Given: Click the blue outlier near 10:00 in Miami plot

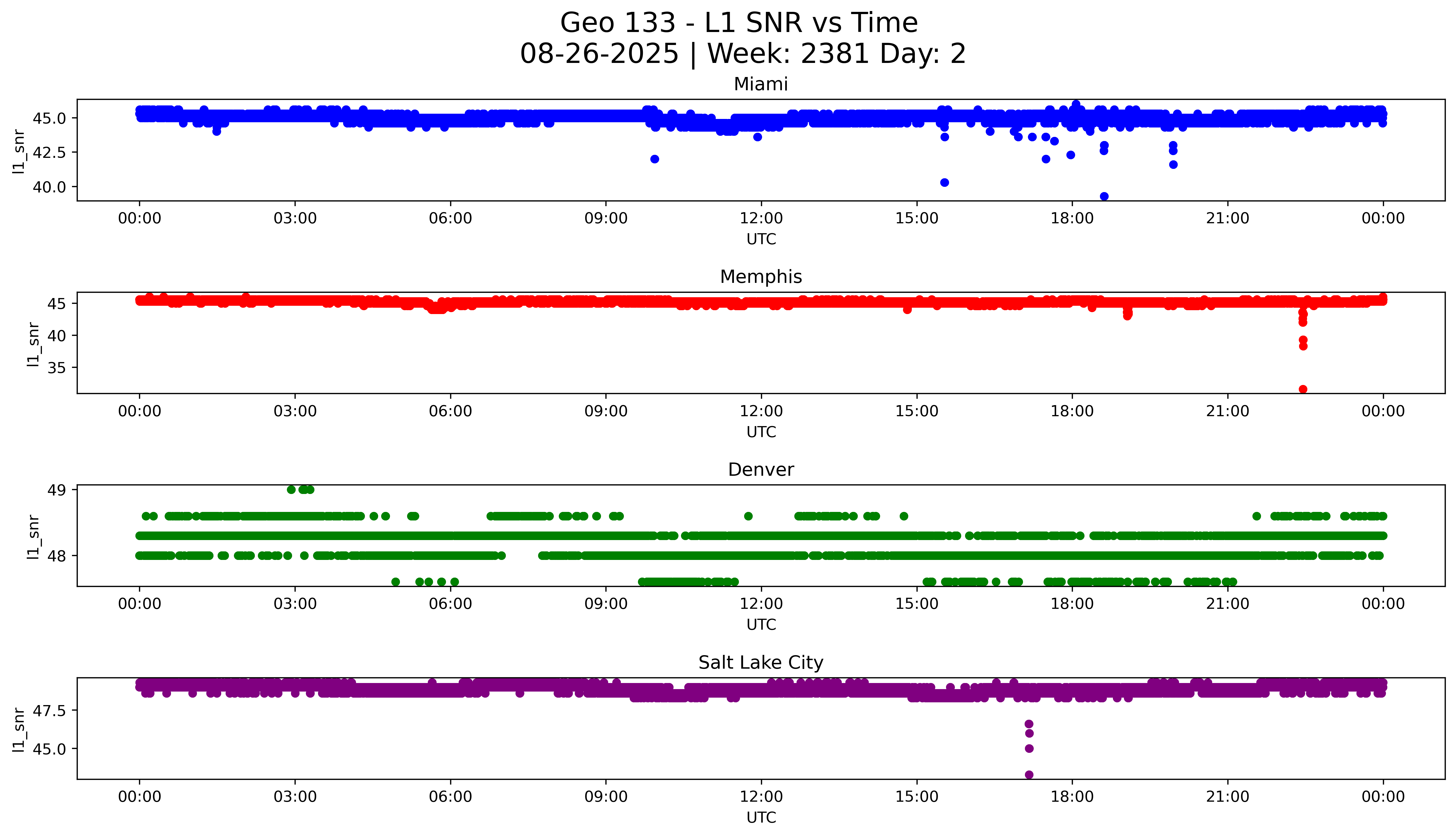Looking at the screenshot, I should [654, 159].
